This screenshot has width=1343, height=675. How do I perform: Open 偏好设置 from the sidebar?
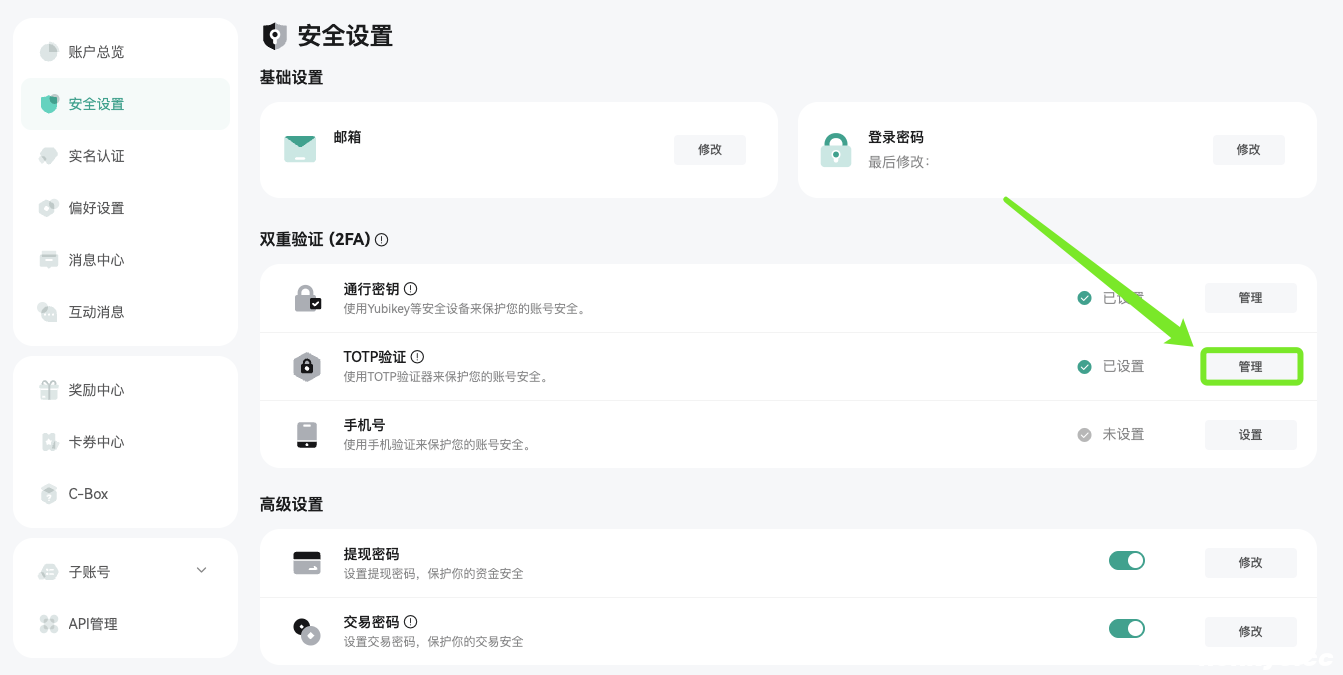pos(96,208)
